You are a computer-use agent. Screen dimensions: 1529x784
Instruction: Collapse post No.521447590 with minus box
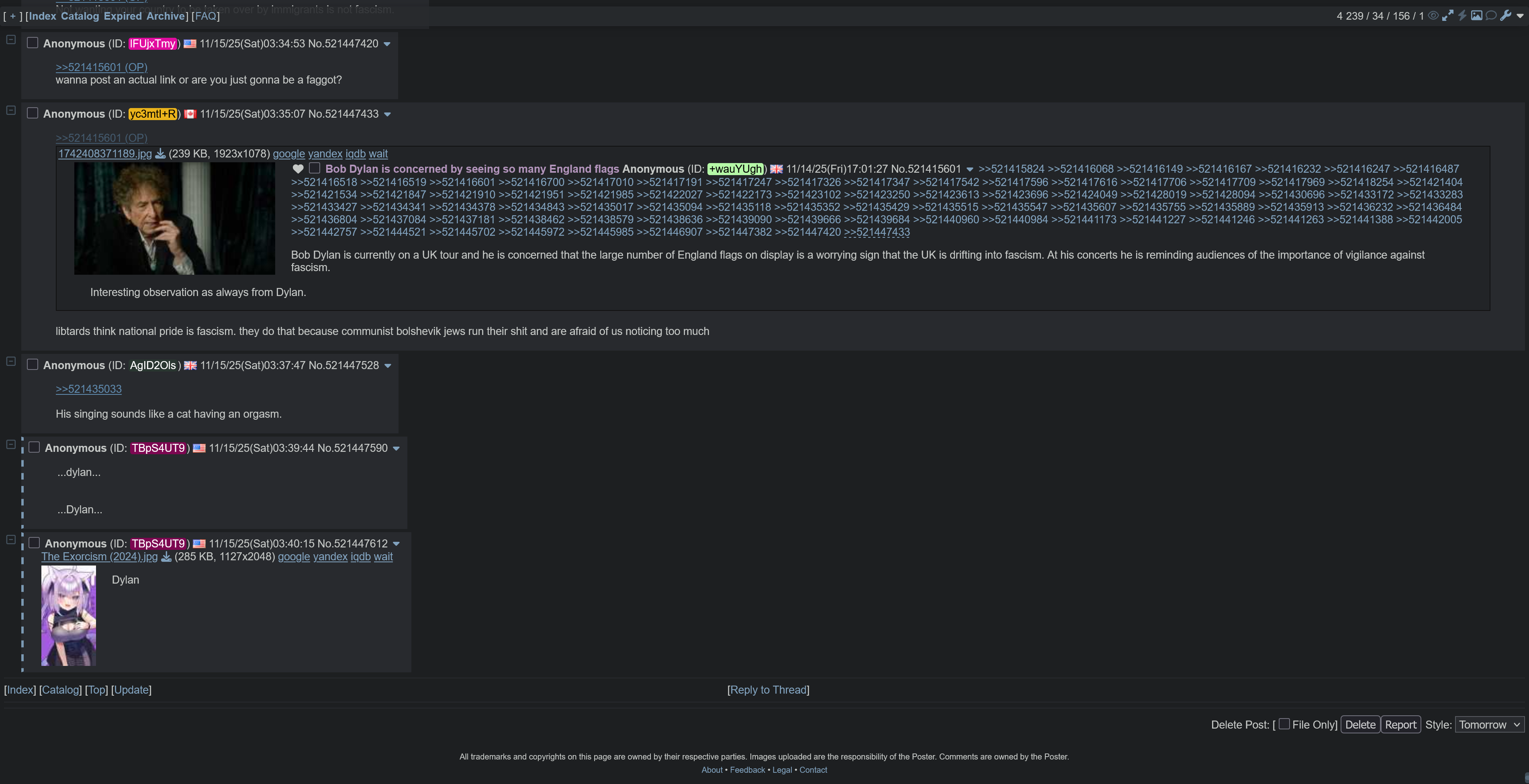tap(11, 445)
